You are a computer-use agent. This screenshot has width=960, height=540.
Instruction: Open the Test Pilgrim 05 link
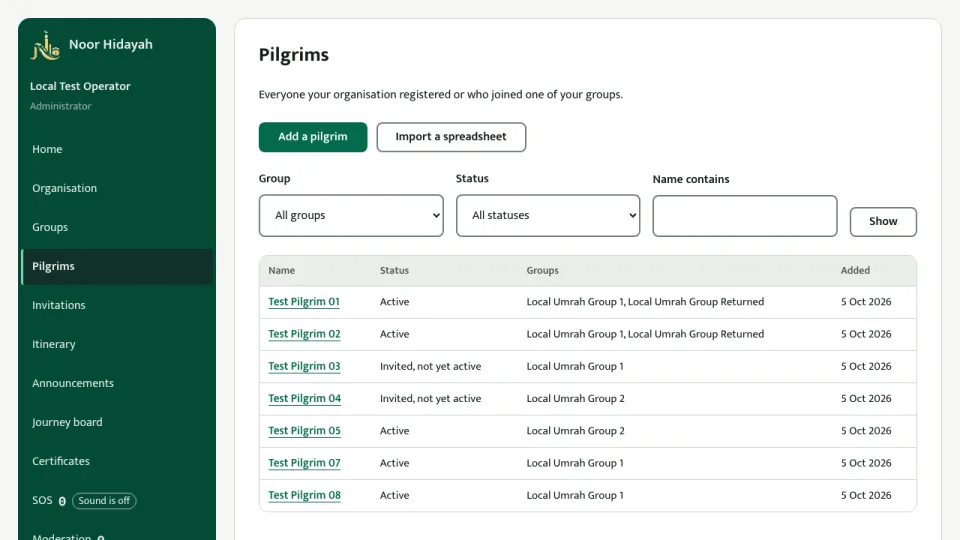tap(304, 431)
